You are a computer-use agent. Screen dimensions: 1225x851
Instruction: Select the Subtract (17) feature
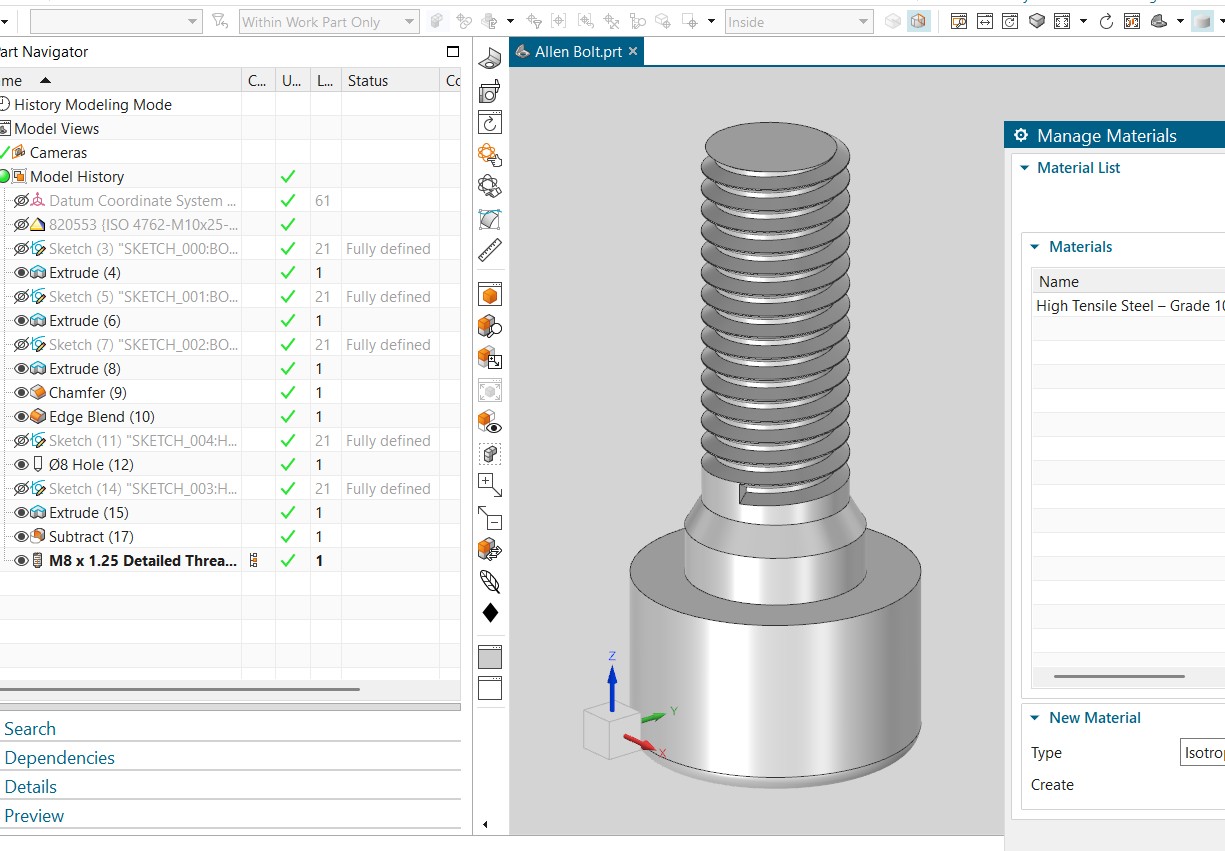pyautogui.click(x=91, y=537)
